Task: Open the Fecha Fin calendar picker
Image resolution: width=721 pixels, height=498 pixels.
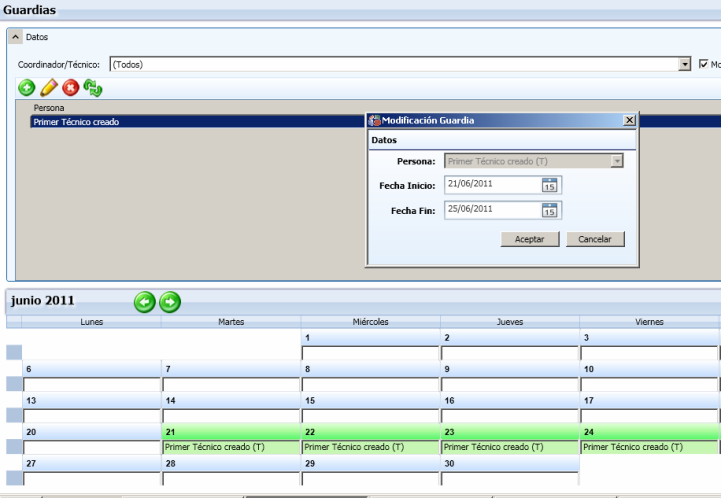Action: click(550, 210)
